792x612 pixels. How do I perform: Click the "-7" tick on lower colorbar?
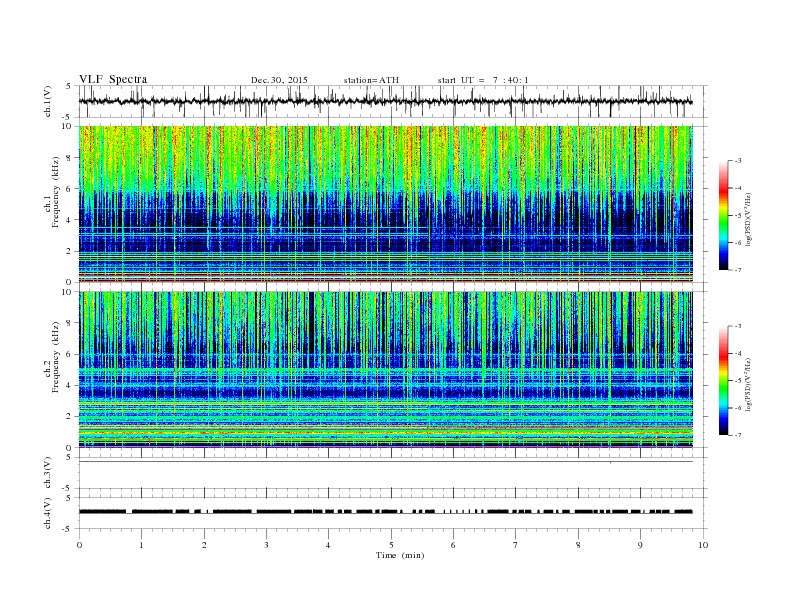[737, 435]
